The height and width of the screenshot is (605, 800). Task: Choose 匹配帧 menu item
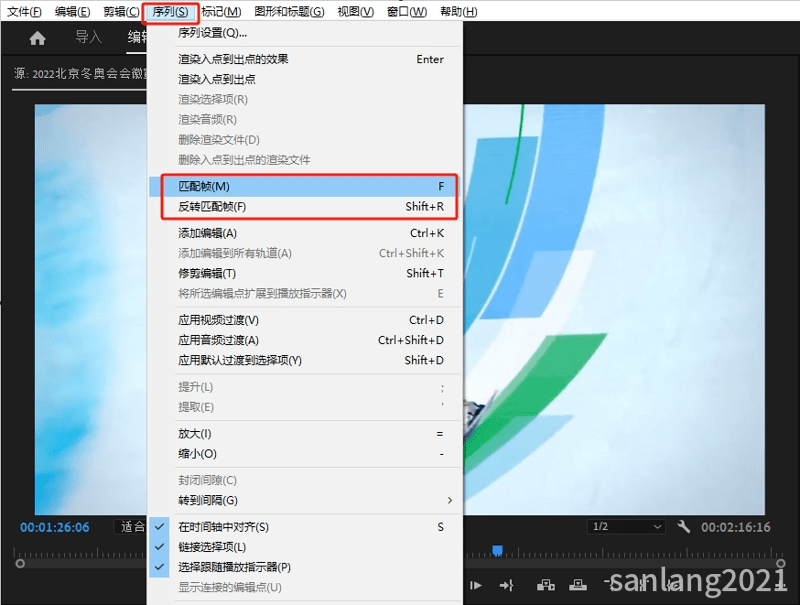pyautogui.click(x=305, y=186)
